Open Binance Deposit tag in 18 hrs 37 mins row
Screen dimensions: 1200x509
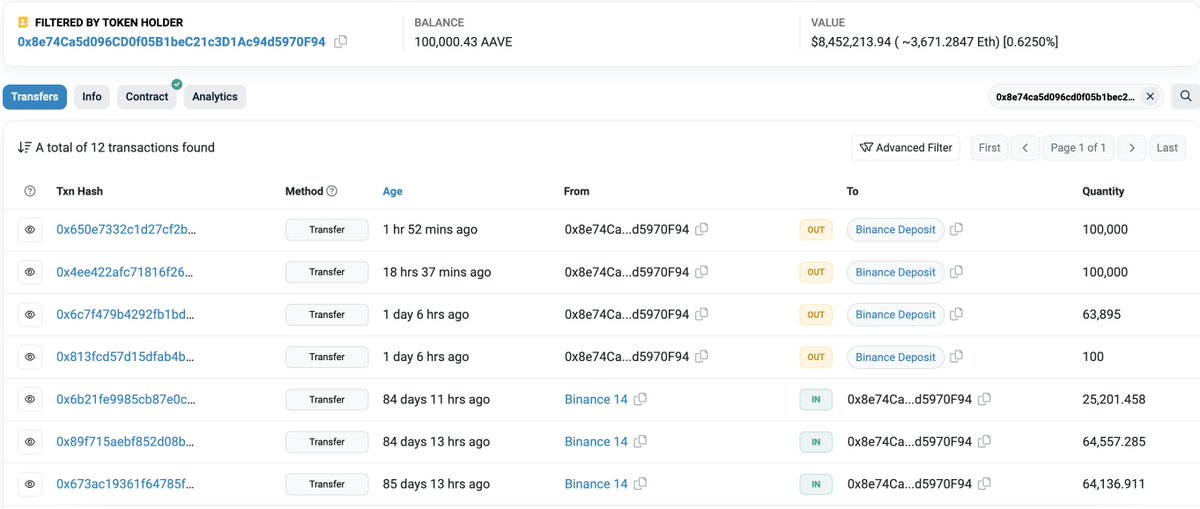895,272
